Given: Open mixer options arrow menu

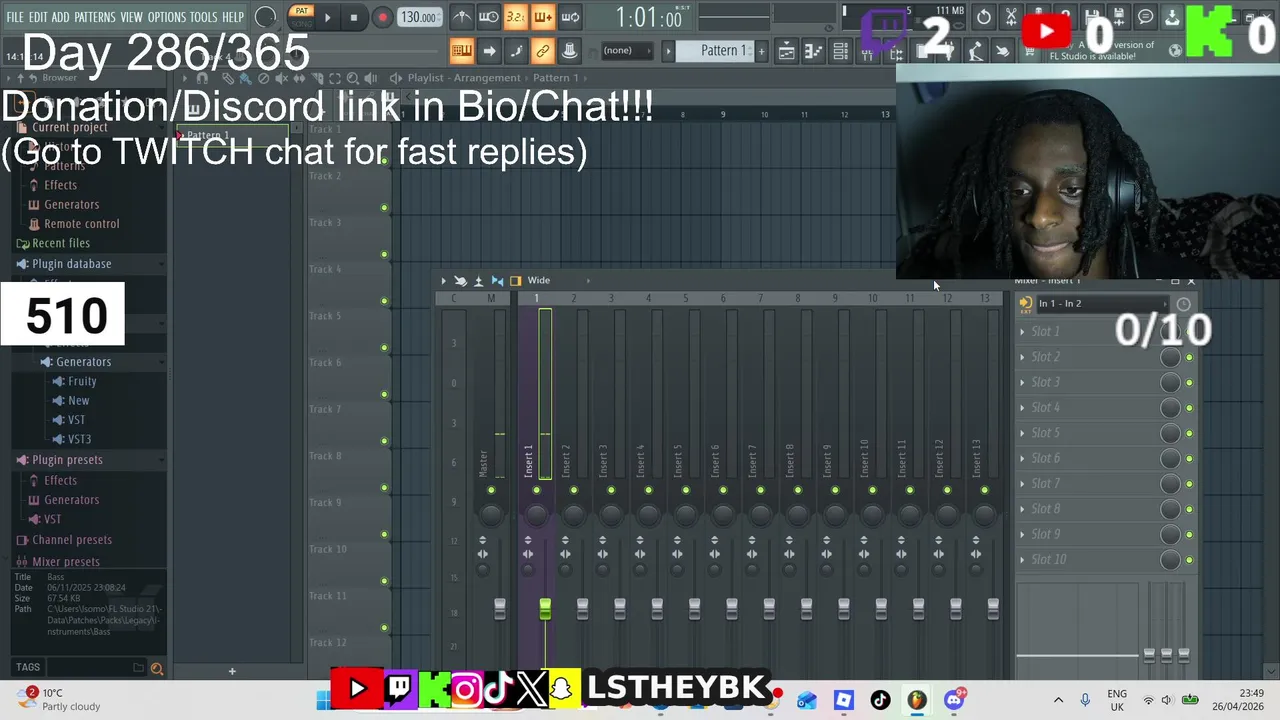Looking at the screenshot, I should pyautogui.click(x=443, y=281).
